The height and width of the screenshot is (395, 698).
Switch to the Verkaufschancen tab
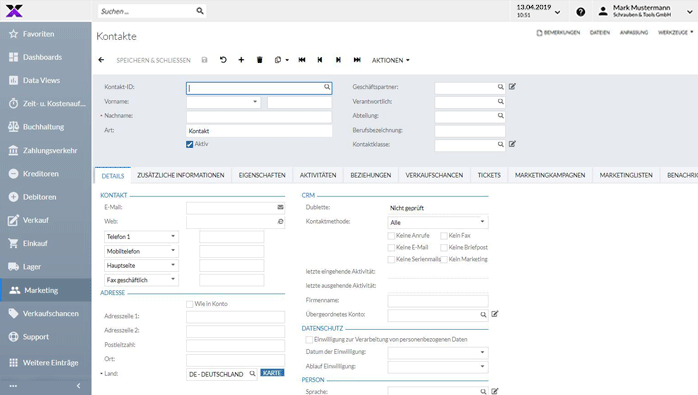[434, 175]
